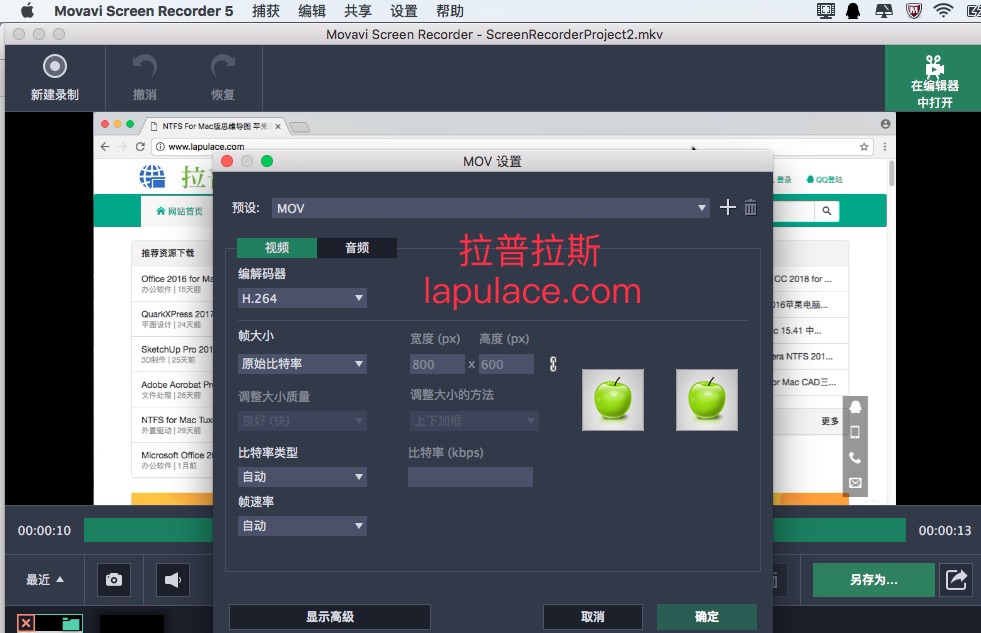Click the 比特率 (kbps) input field
This screenshot has height=633, width=981.
tap(470, 477)
